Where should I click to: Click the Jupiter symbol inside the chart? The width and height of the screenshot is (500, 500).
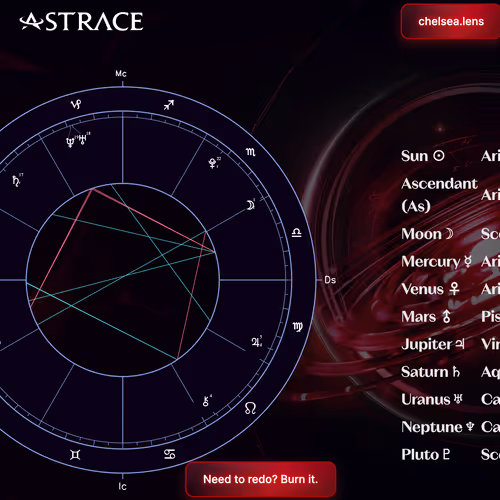tap(257, 341)
